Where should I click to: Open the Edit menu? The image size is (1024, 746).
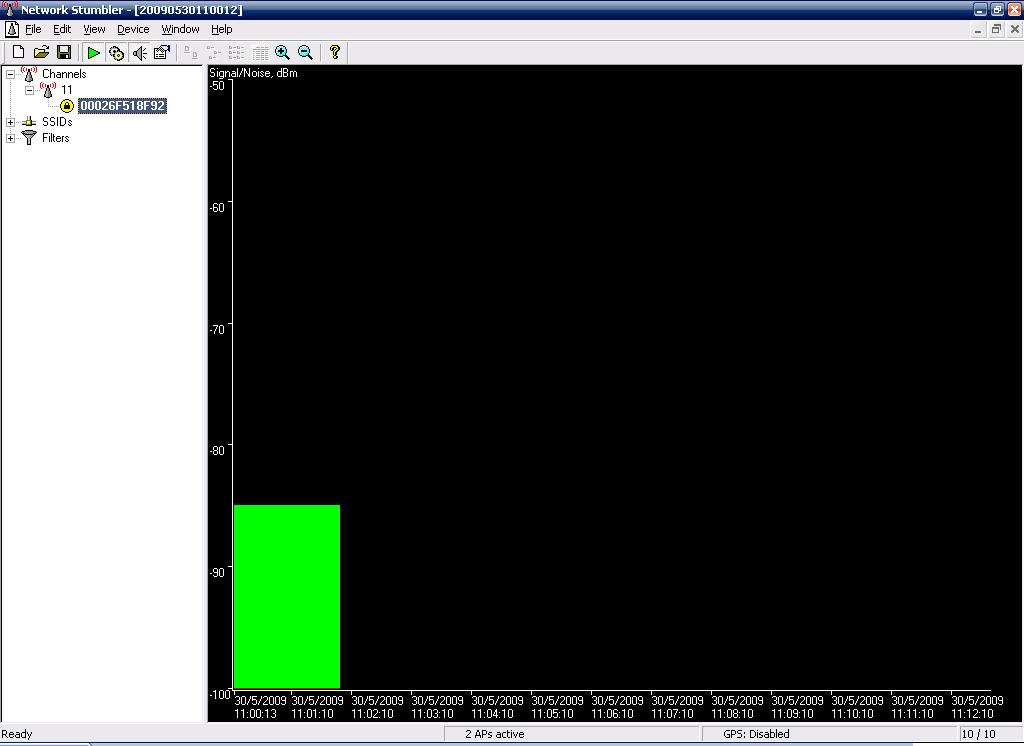tap(62, 29)
